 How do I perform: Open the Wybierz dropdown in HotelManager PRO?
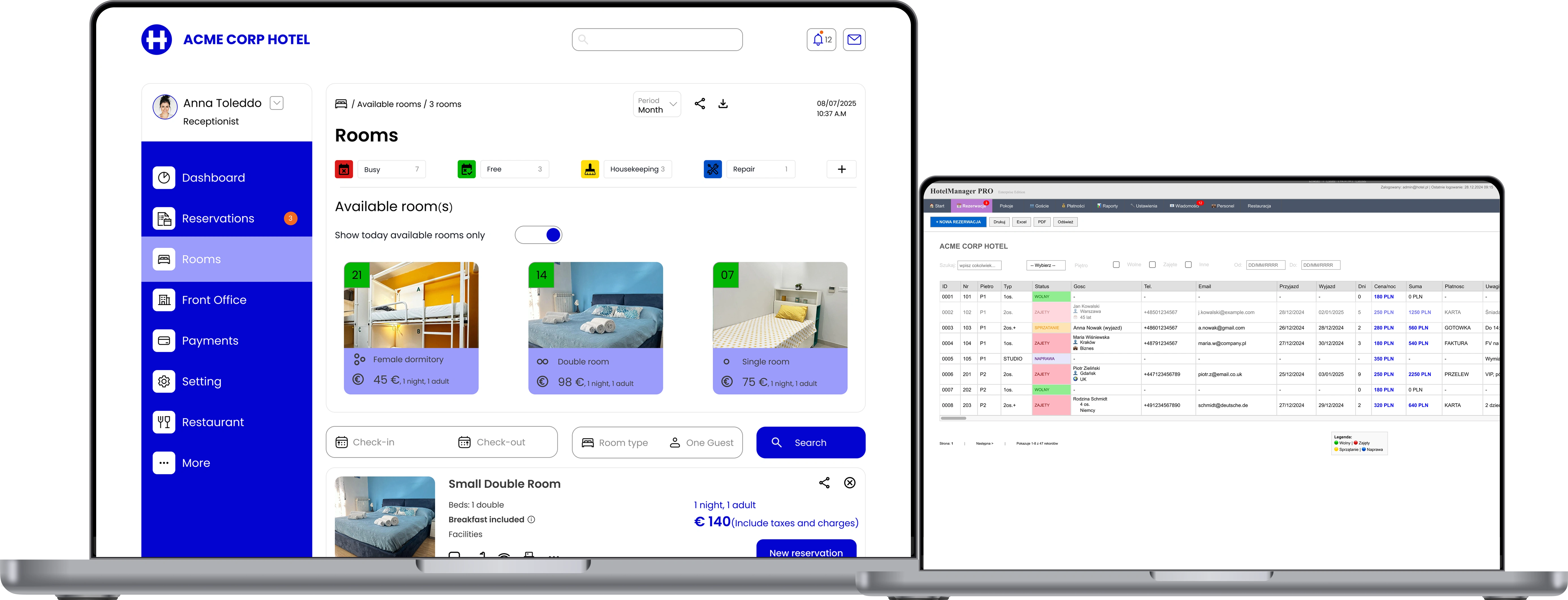tap(1046, 265)
